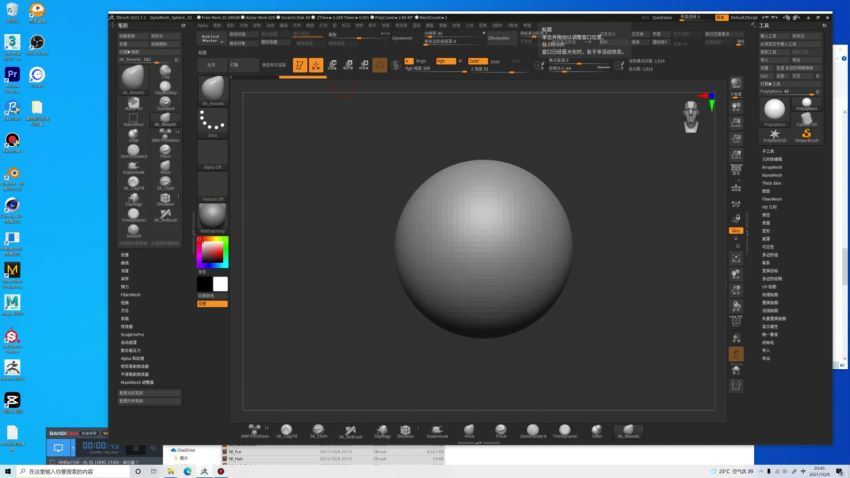The image size is (850, 478).
Task: Open the Alpha menu
Action: point(203,25)
